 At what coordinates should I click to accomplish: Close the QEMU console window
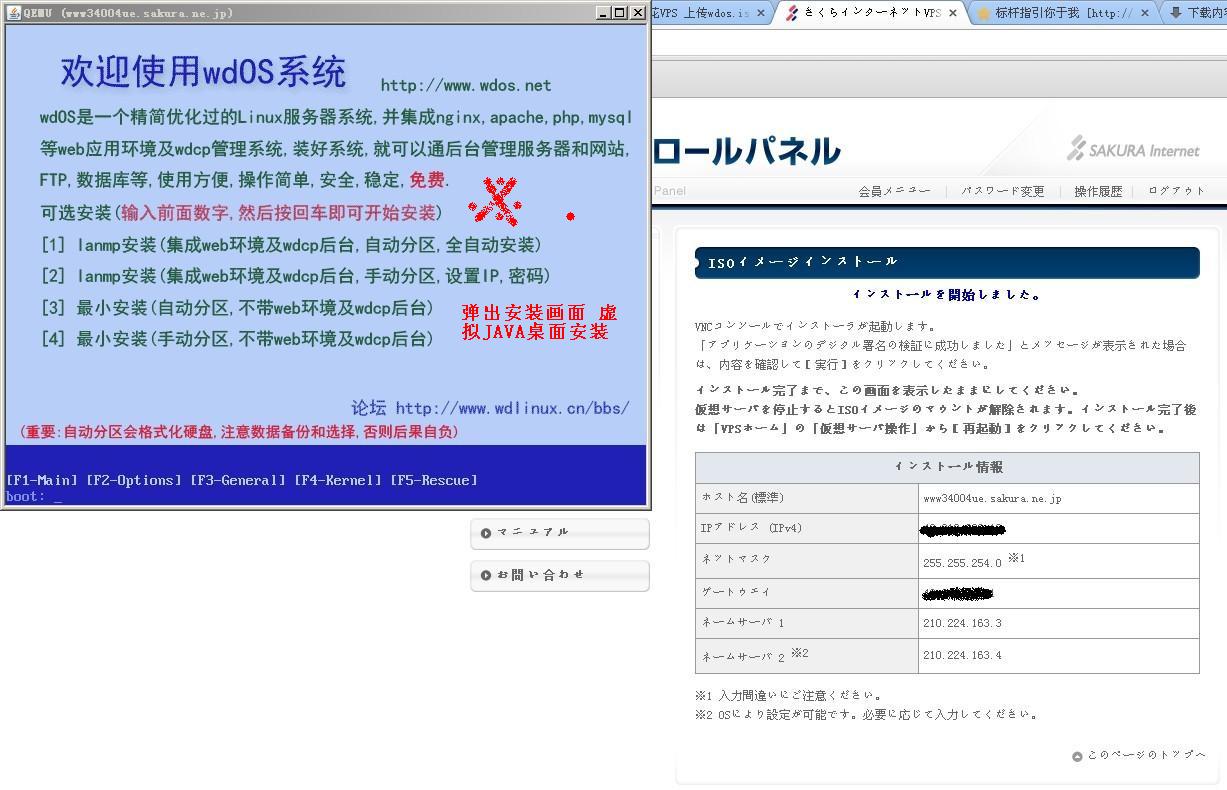tap(638, 13)
